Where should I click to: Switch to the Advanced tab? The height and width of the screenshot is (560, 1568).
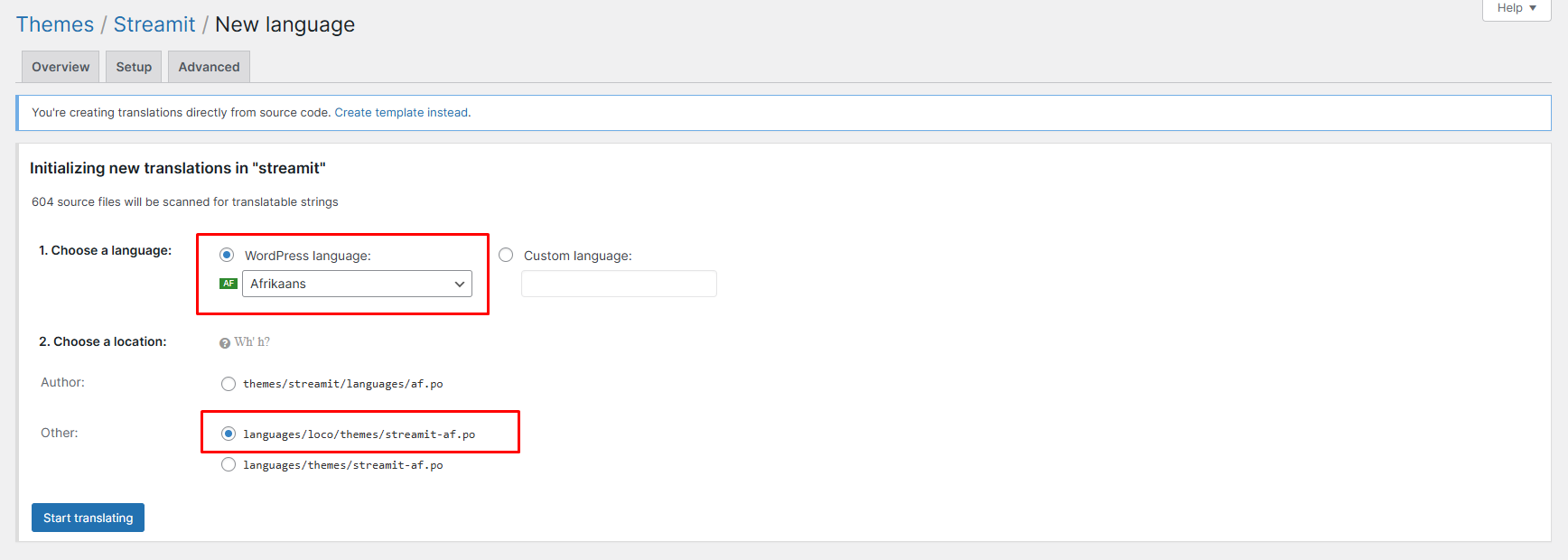(209, 67)
